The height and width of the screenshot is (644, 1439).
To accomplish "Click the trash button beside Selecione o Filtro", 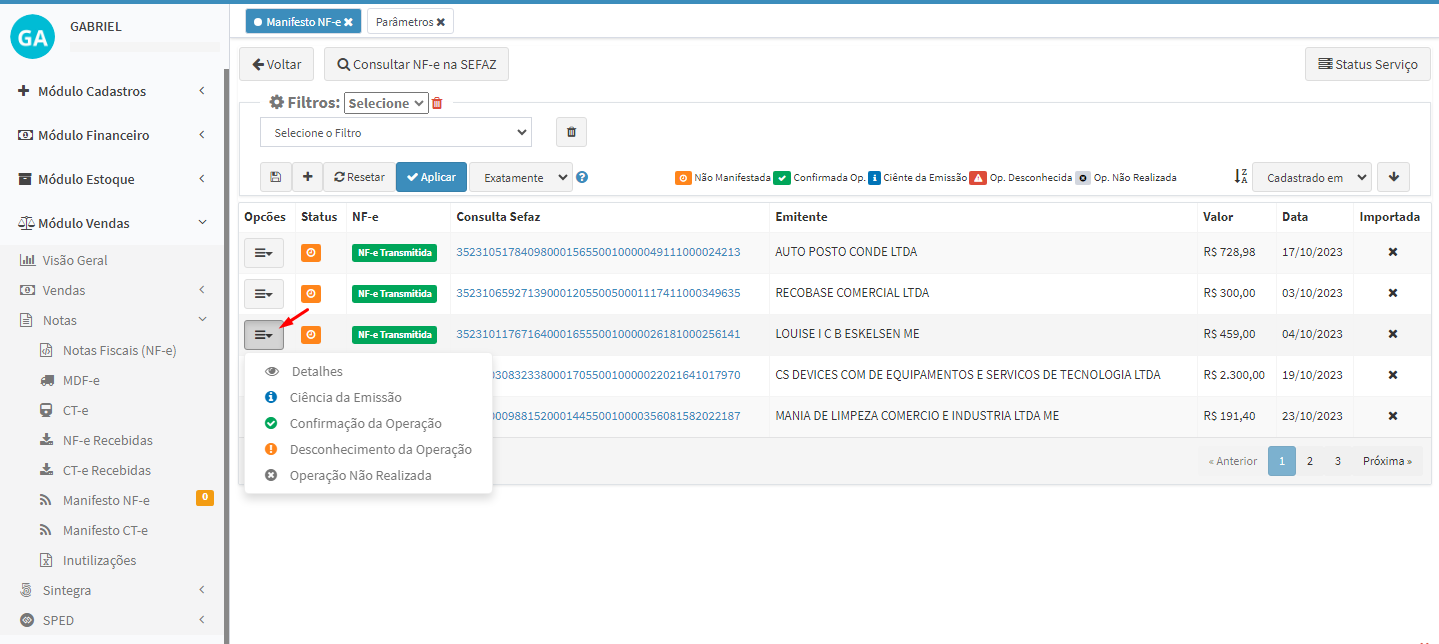I will [571, 132].
